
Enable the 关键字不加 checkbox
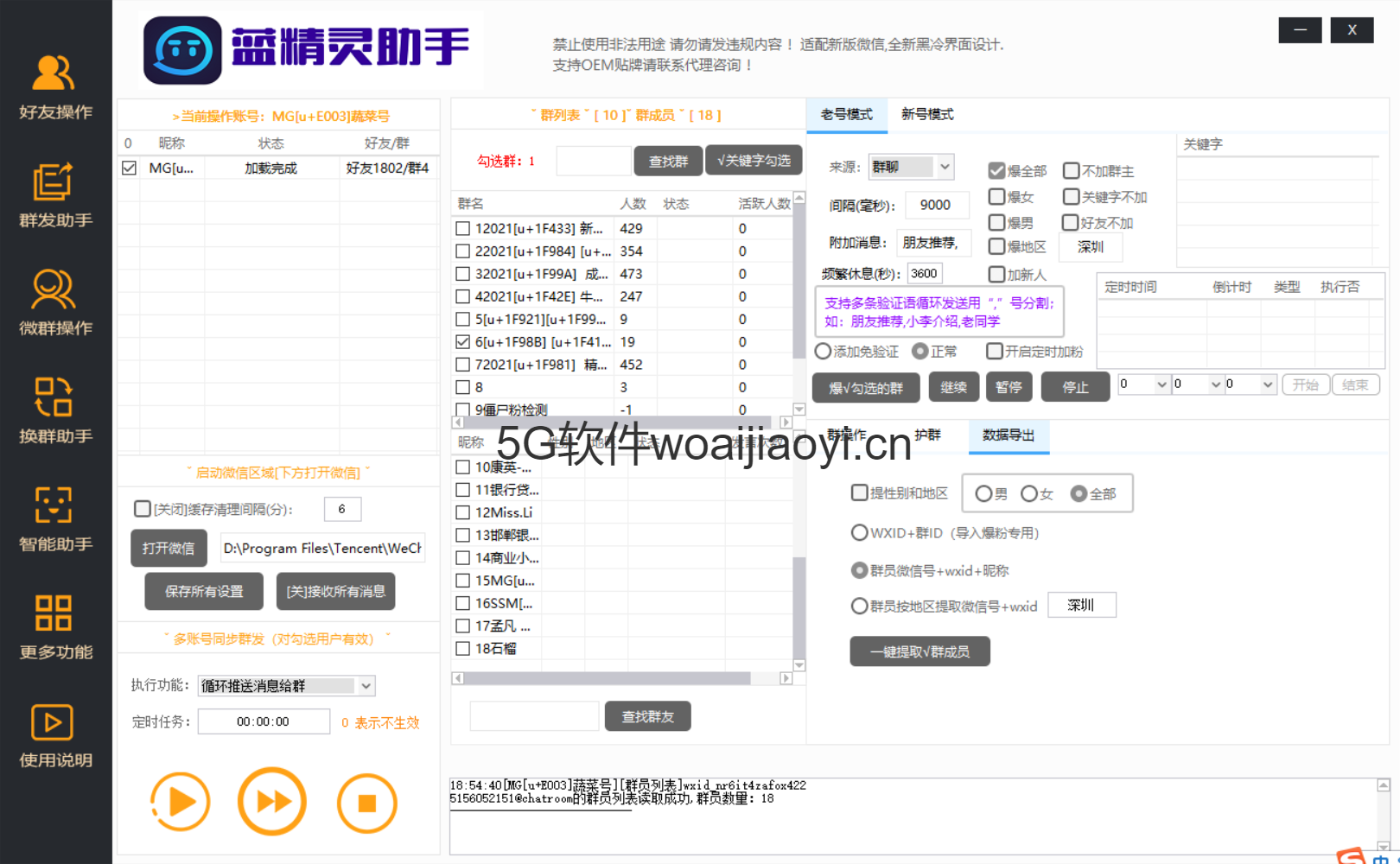[1072, 197]
